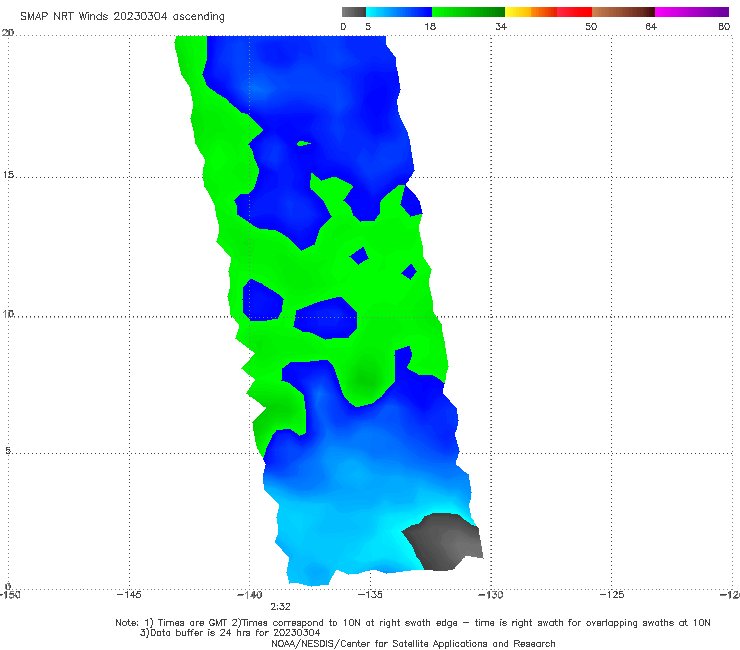Click the NOAA/NESDIS credit line
Image resolution: width=740 pixels, height=650 pixels.
413,643
